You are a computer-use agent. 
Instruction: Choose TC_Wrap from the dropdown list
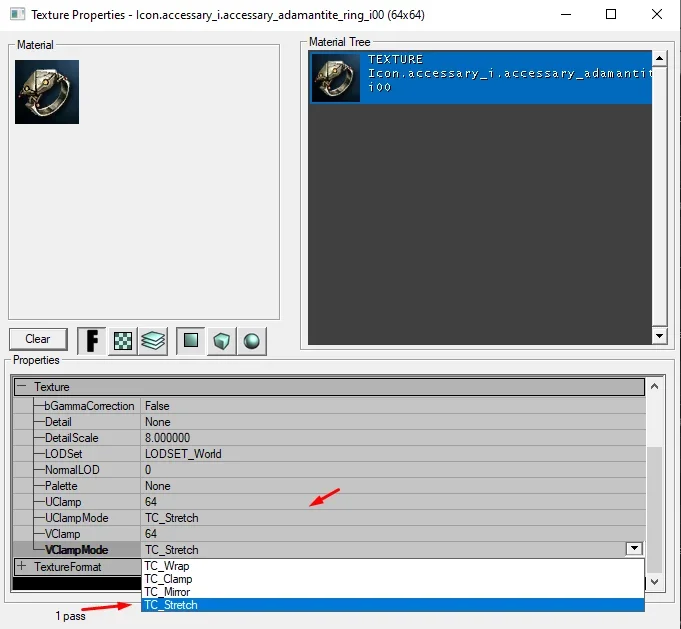coord(166,566)
